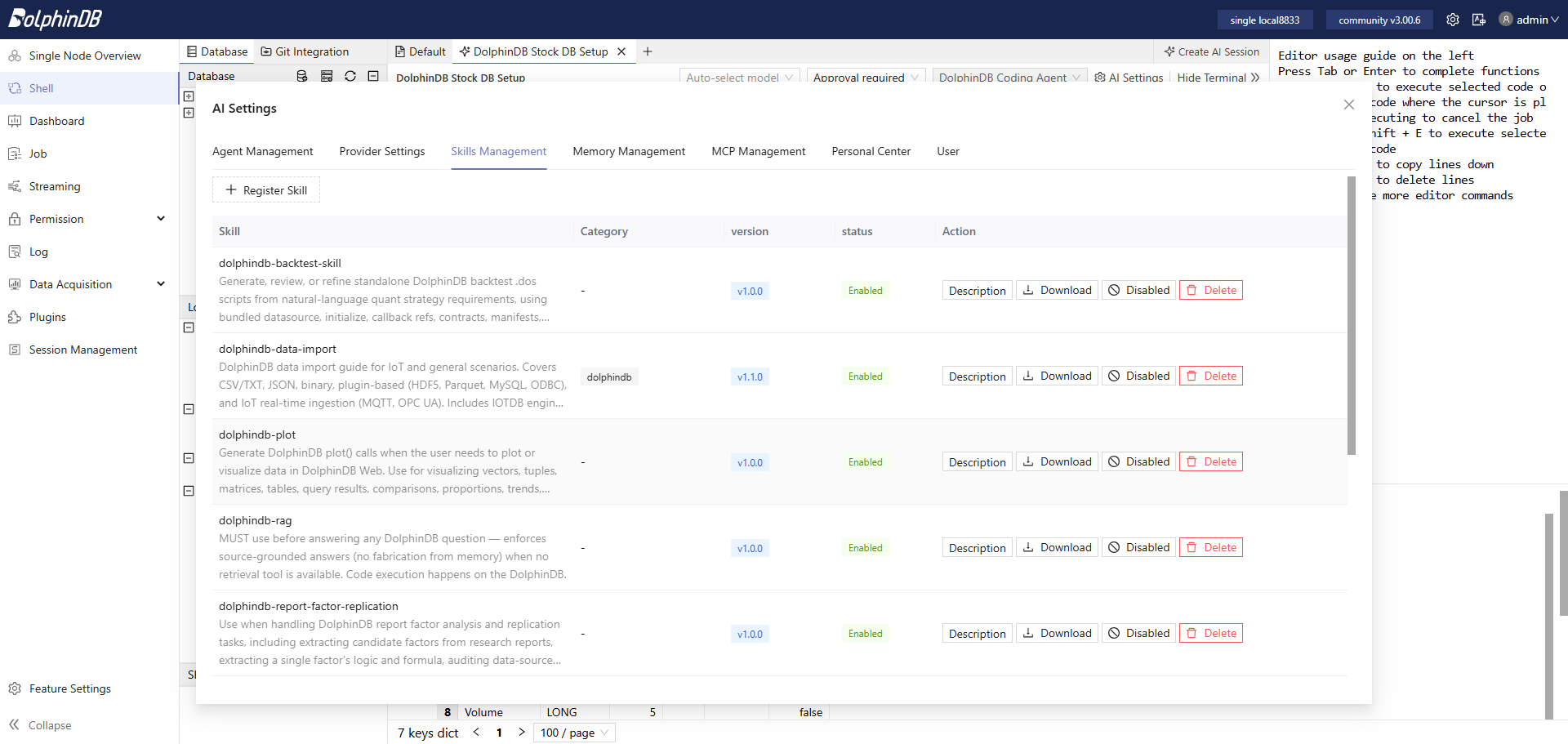Click the Register Skill button
The width and height of the screenshot is (1568, 744).
pos(266,190)
